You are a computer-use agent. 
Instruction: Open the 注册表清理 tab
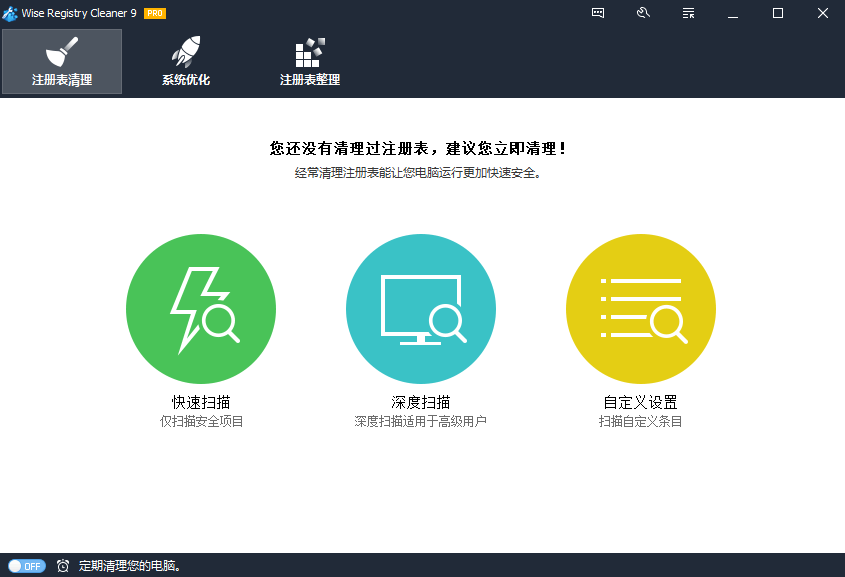click(62, 61)
